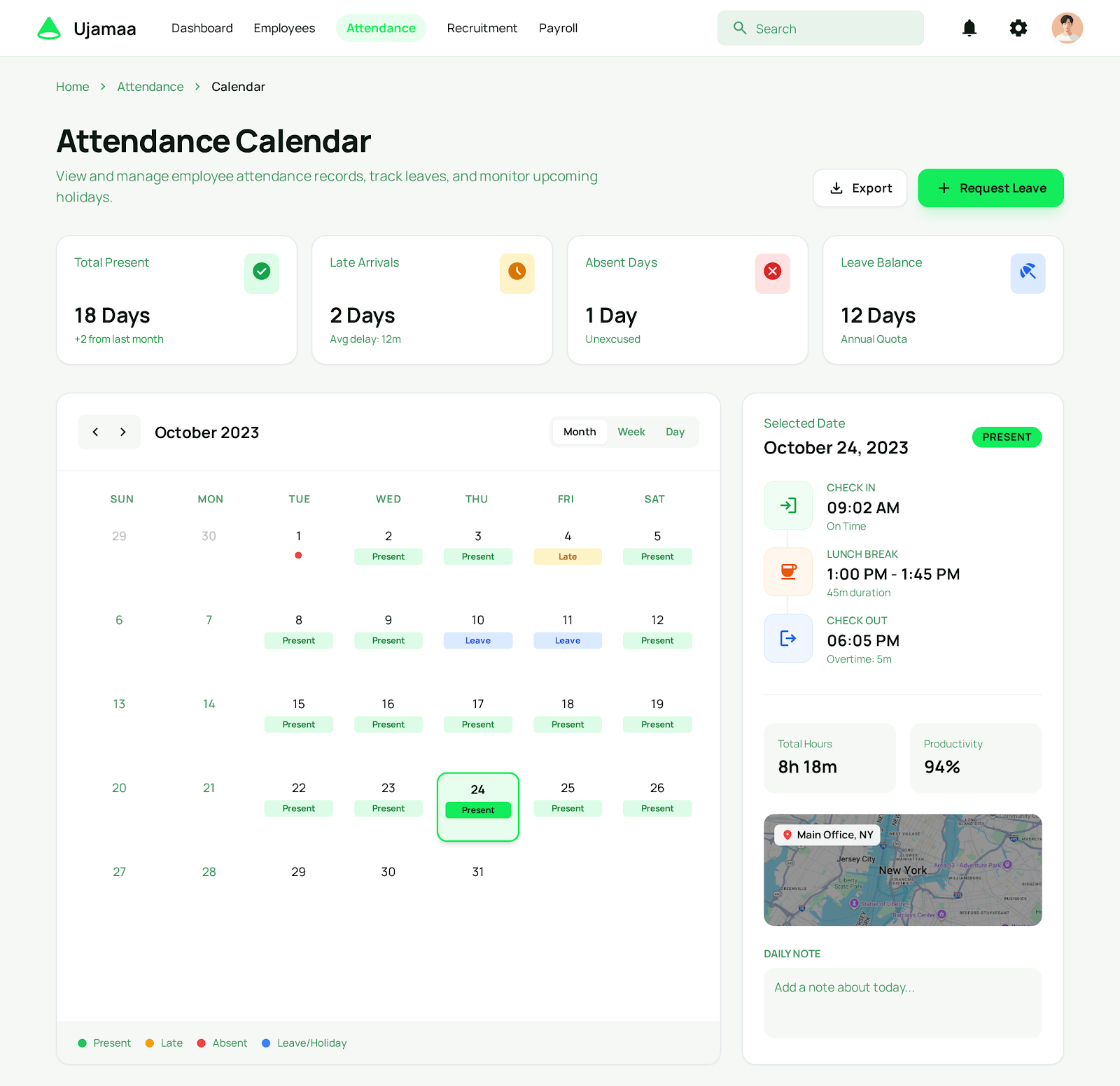Click the Ujamaa logo icon

click(49, 27)
